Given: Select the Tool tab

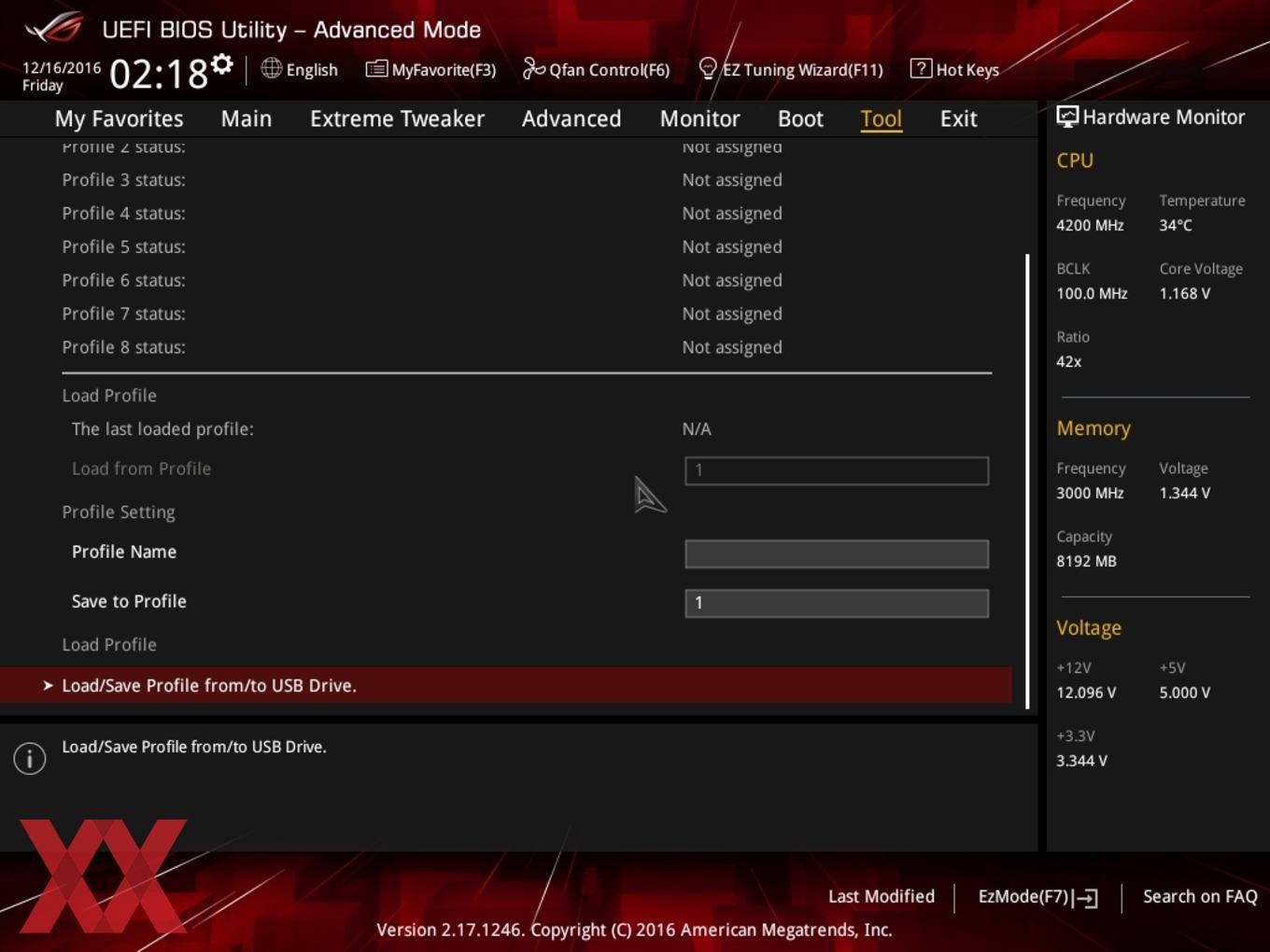Looking at the screenshot, I should pyautogui.click(x=881, y=119).
